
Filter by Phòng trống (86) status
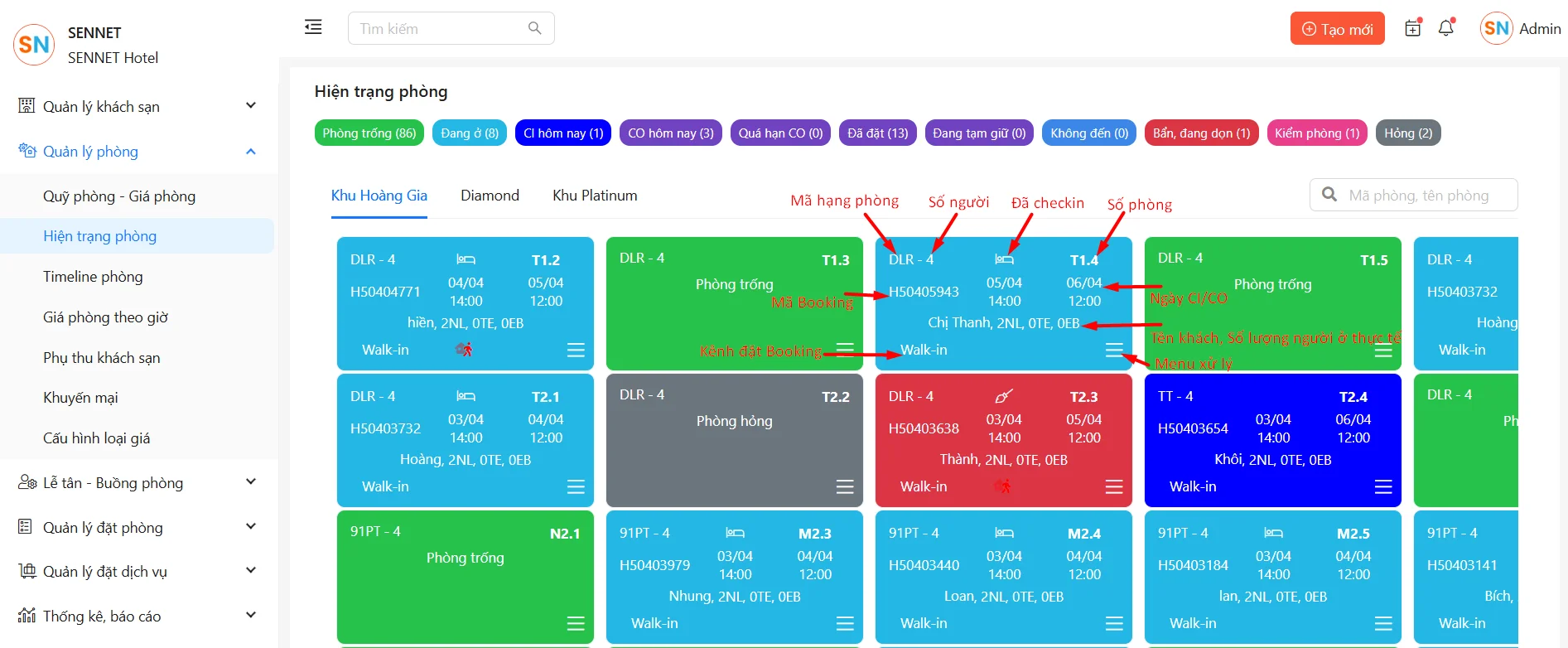pos(369,133)
